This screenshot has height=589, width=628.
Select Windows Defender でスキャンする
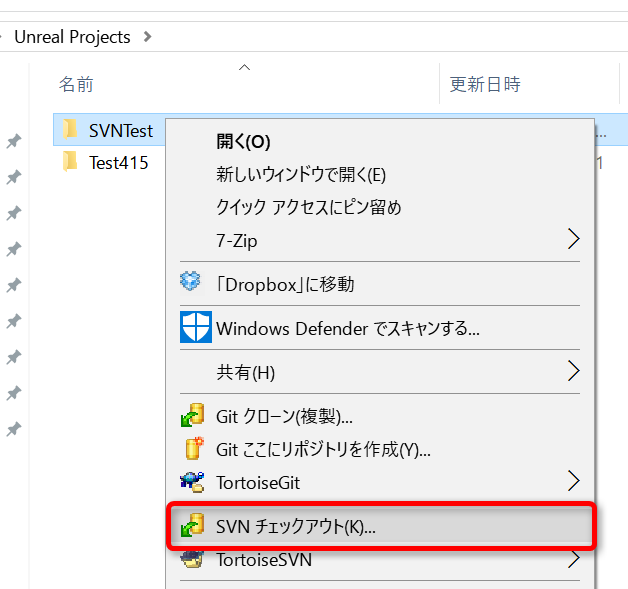point(380,328)
